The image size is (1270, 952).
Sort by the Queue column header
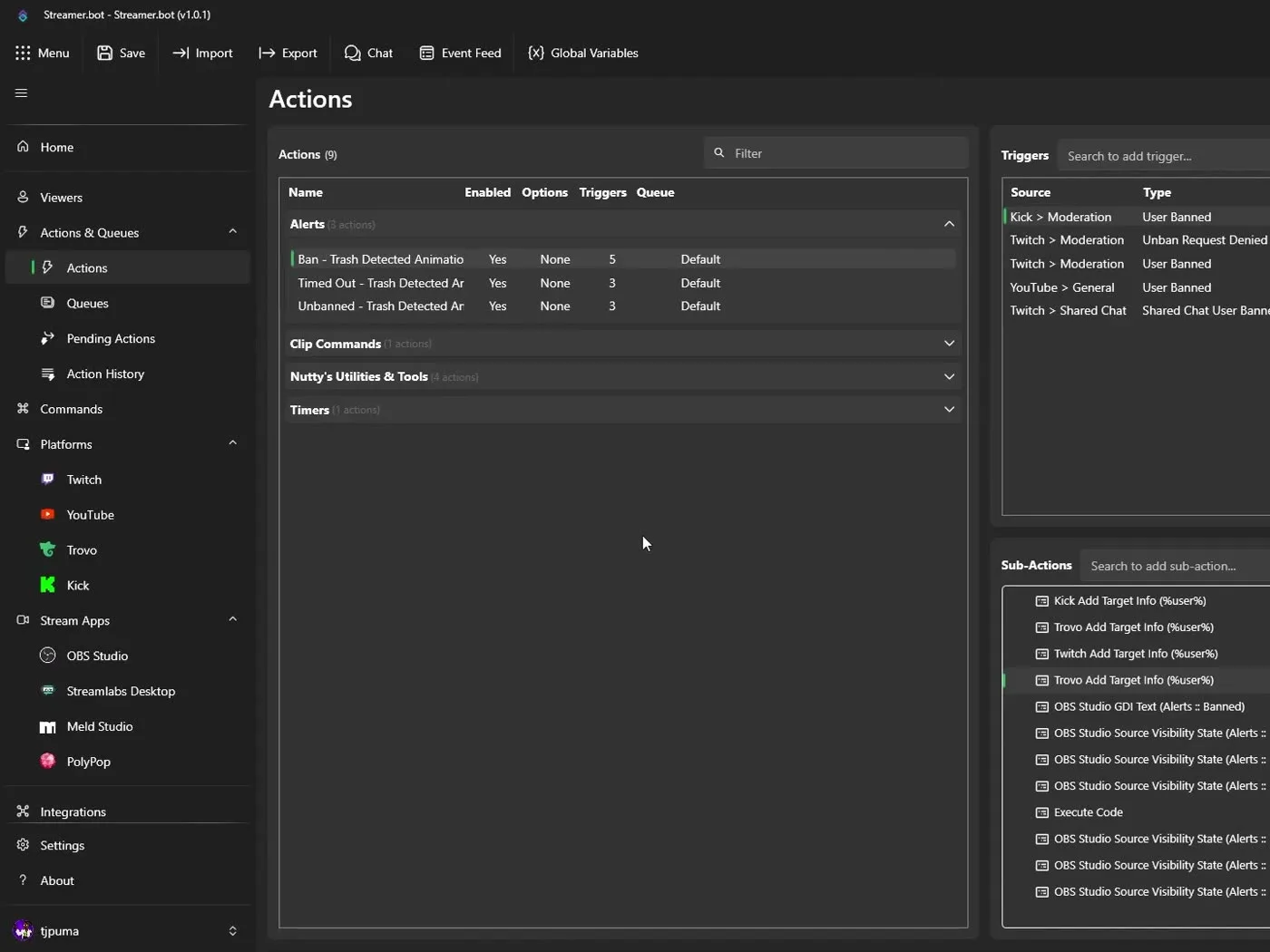(x=655, y=192)
